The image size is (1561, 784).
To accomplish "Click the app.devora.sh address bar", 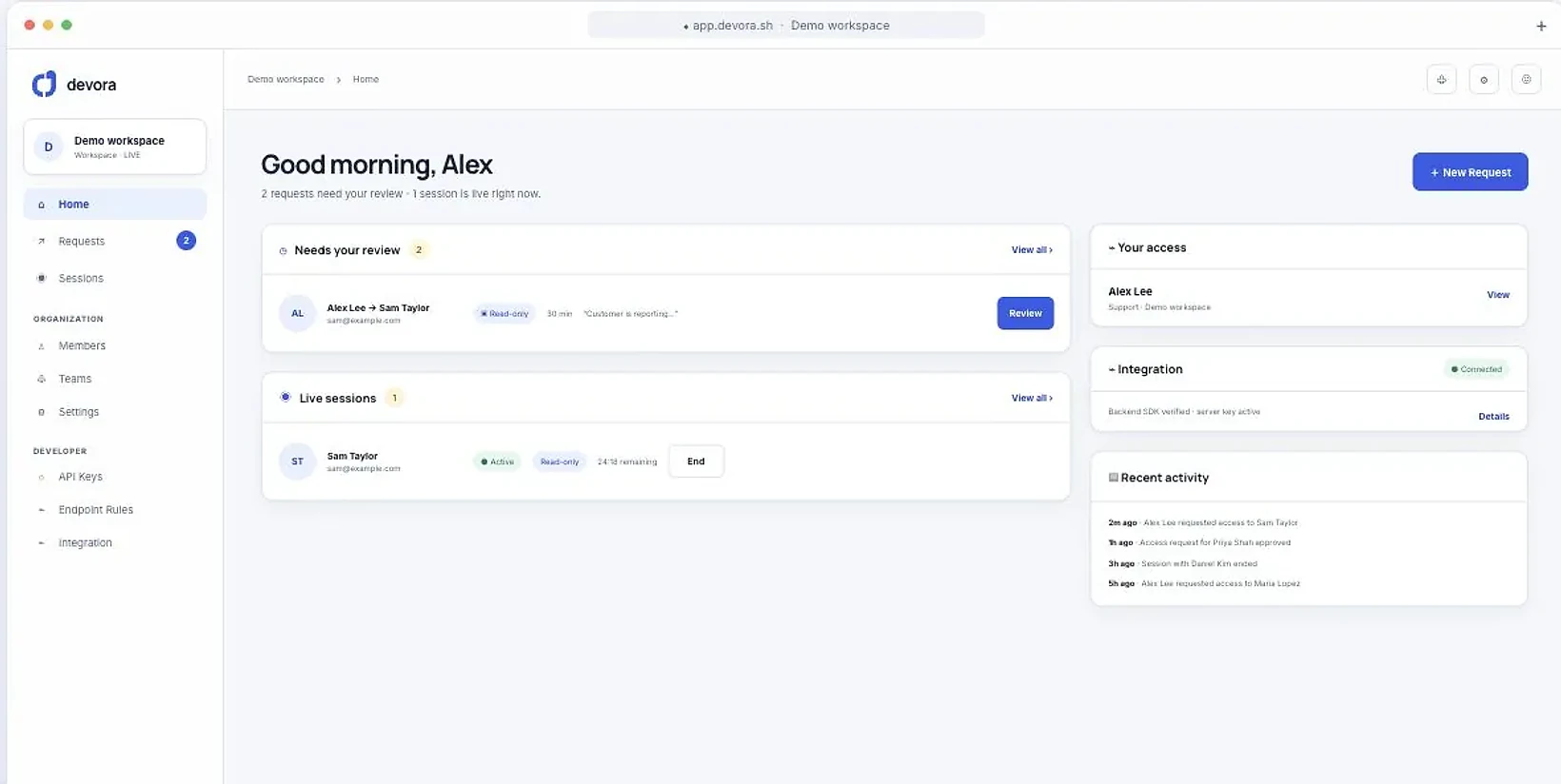I will pos(786,26).
